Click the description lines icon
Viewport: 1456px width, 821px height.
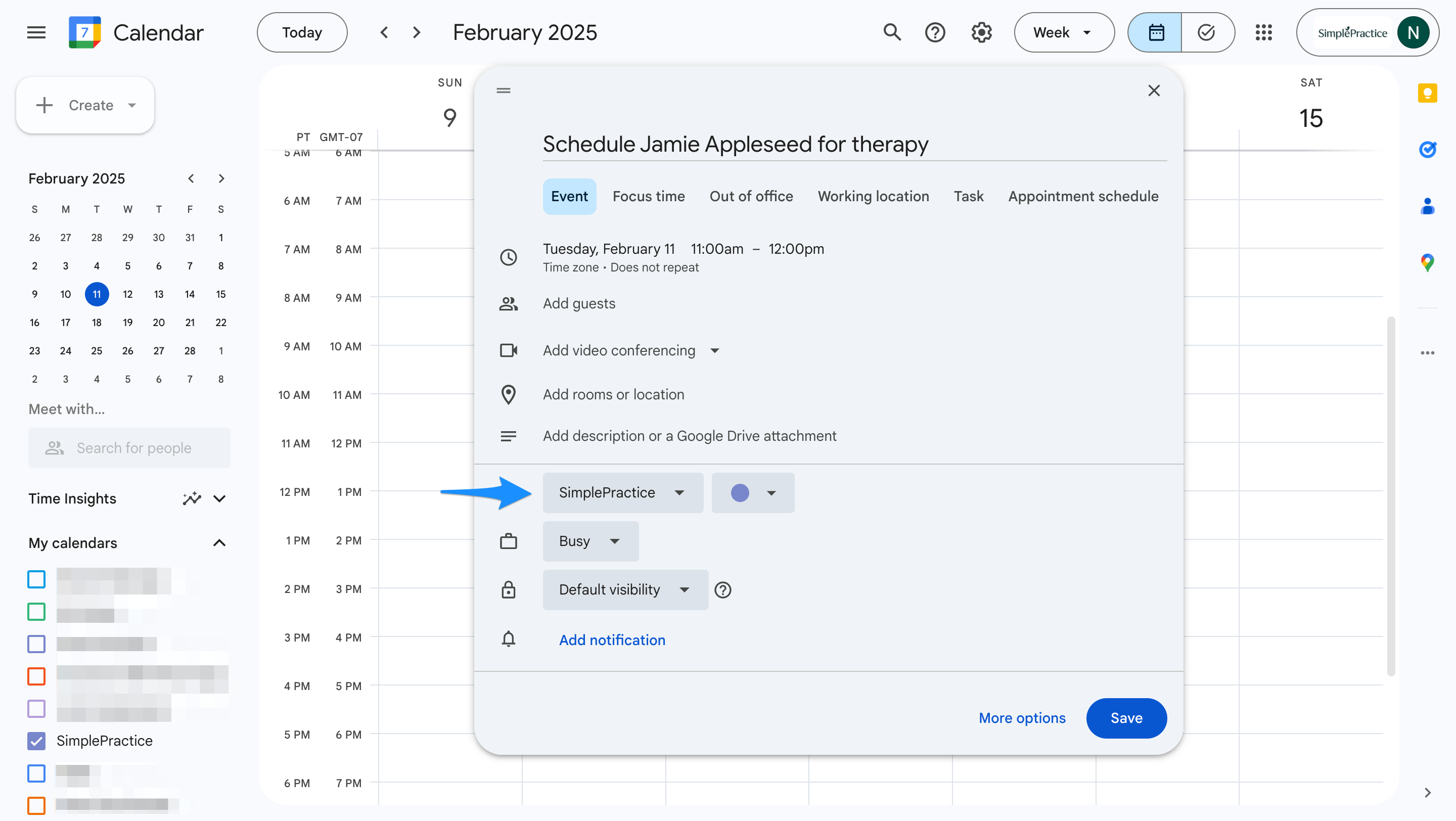508,436
